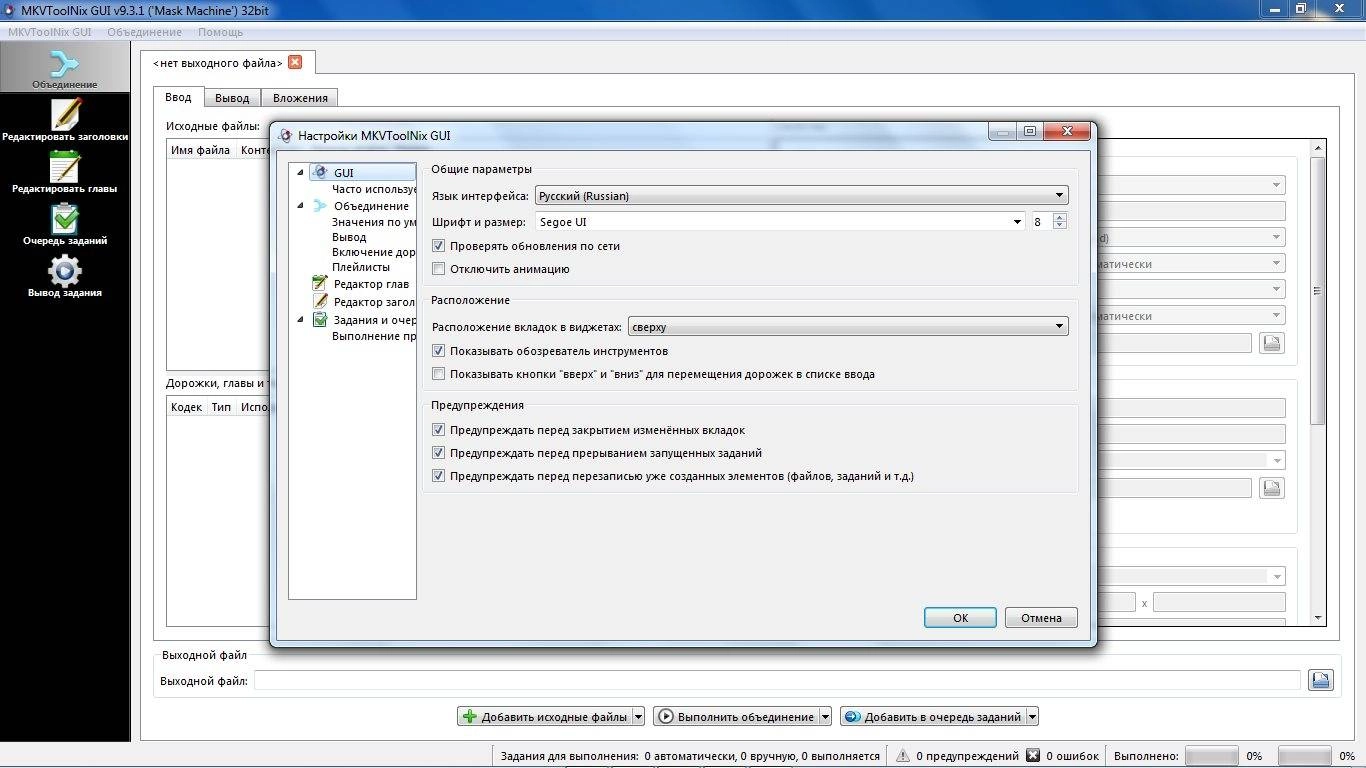Screen dimensions: 1366x768
Task: Open Очередь заданий tool
Action: [65, 223]
